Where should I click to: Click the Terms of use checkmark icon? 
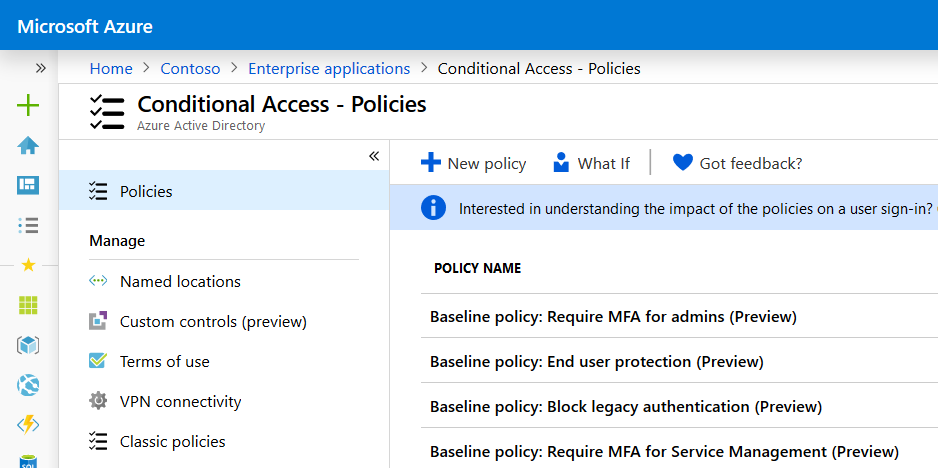[98, 361]
